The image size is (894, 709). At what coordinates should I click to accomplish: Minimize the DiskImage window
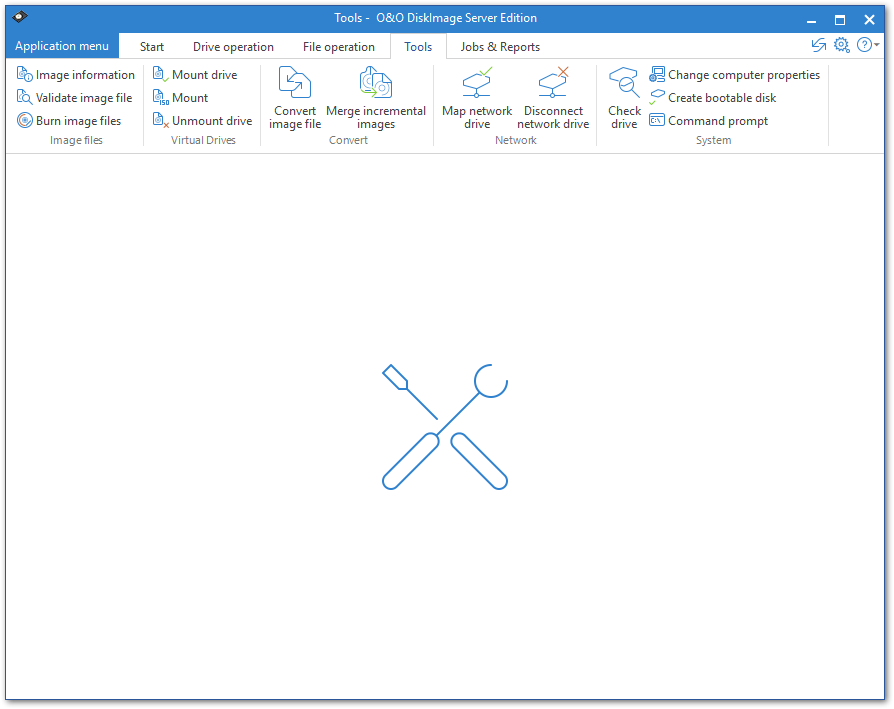point(811,20)
